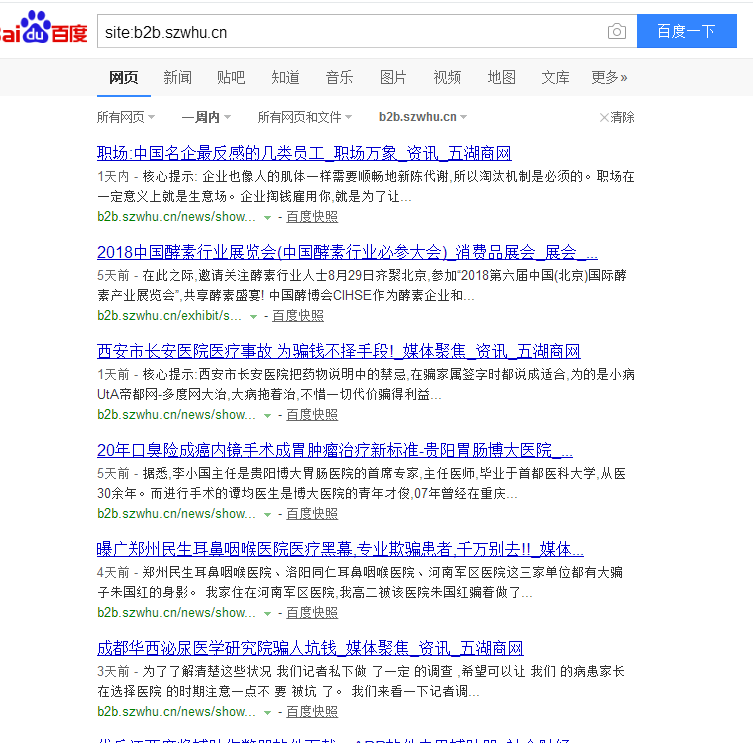Open result 职场:中国名企最反感的几类员工
Viewport: 753px width, 743px height.
304,154
